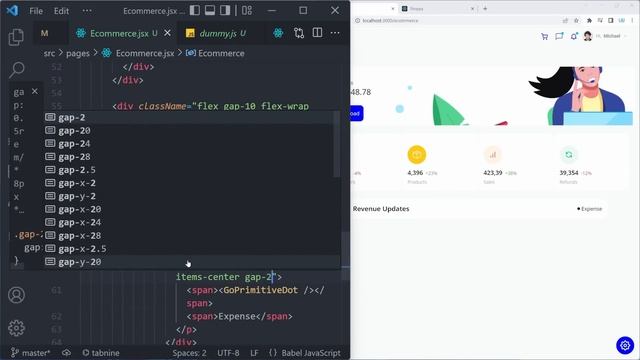
Task: Select the gap-y-2 suggestion
Action: [x=189, y=196]
